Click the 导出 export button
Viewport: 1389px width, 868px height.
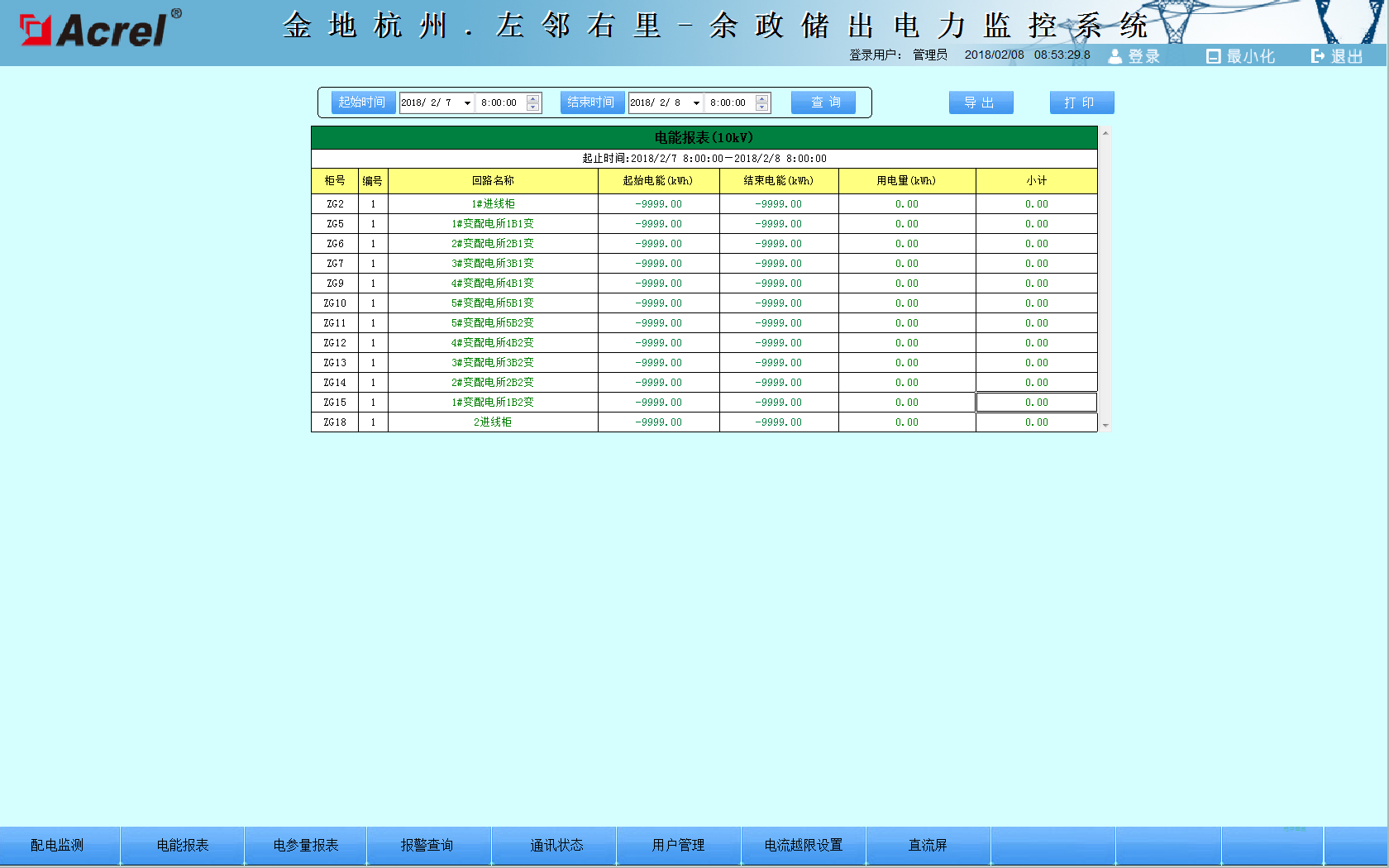pos(981,103)
